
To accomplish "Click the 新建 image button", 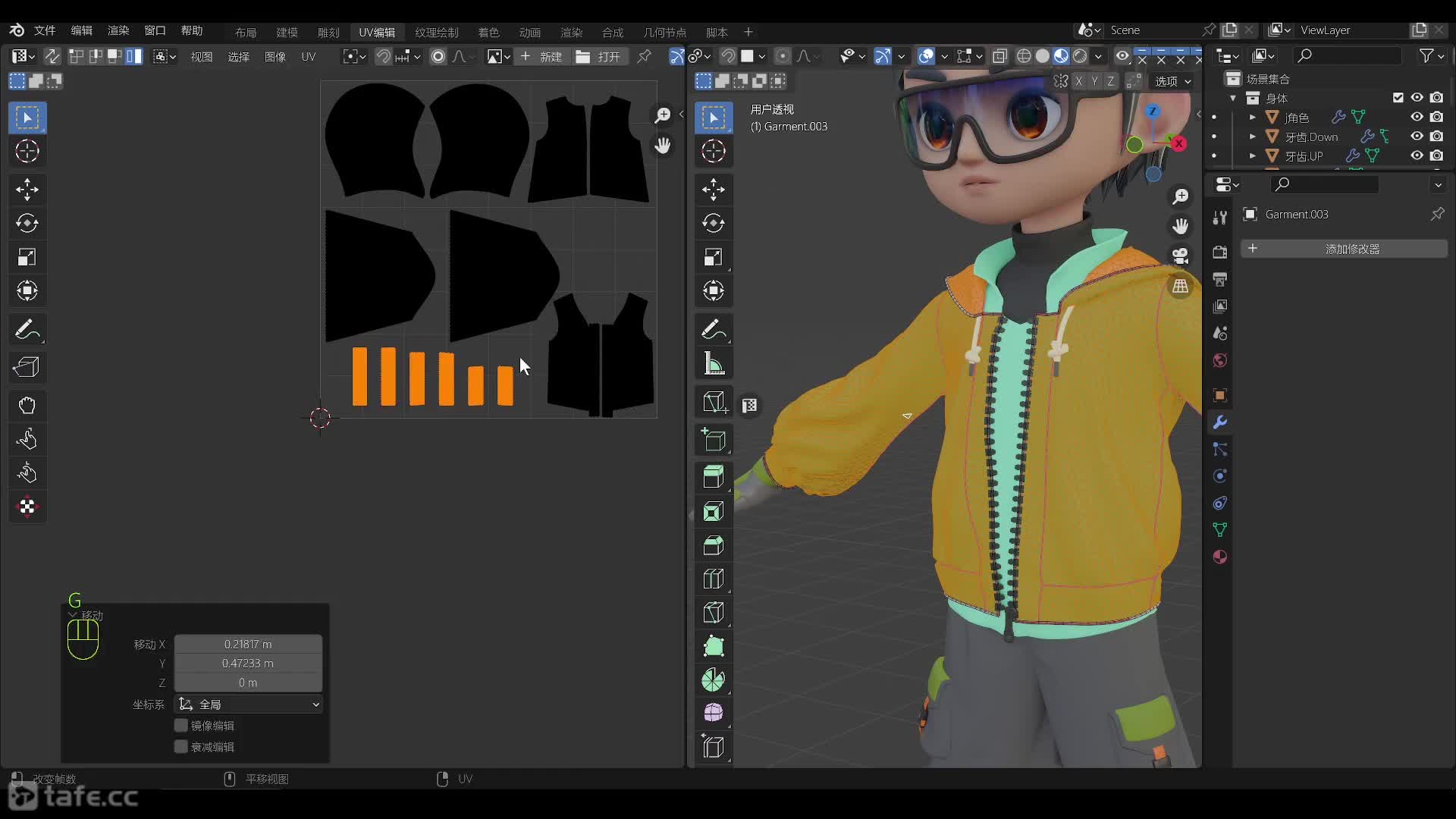I will point(541,56).
